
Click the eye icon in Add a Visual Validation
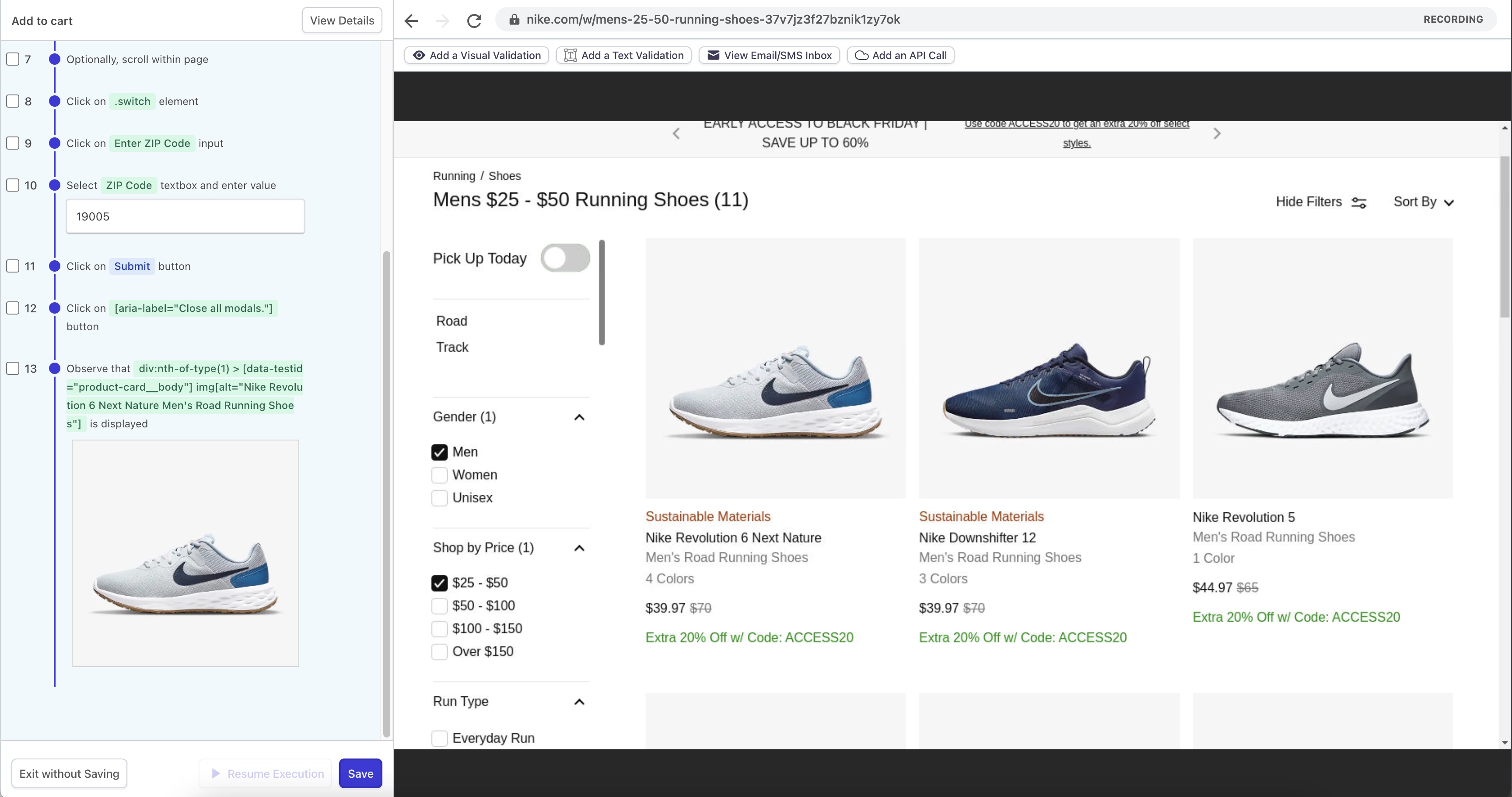point(419,55)
